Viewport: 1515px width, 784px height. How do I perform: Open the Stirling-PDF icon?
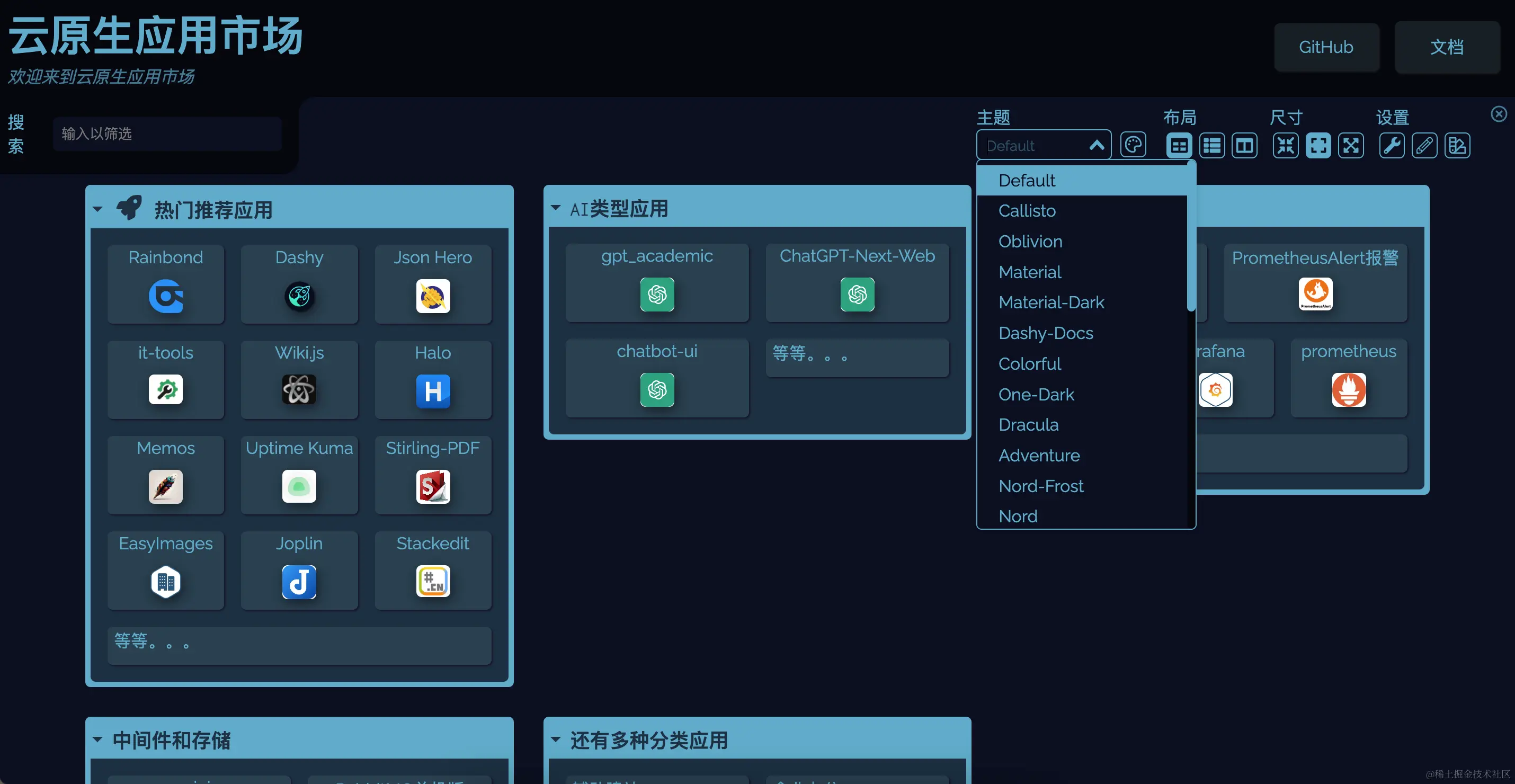point(433,486)
